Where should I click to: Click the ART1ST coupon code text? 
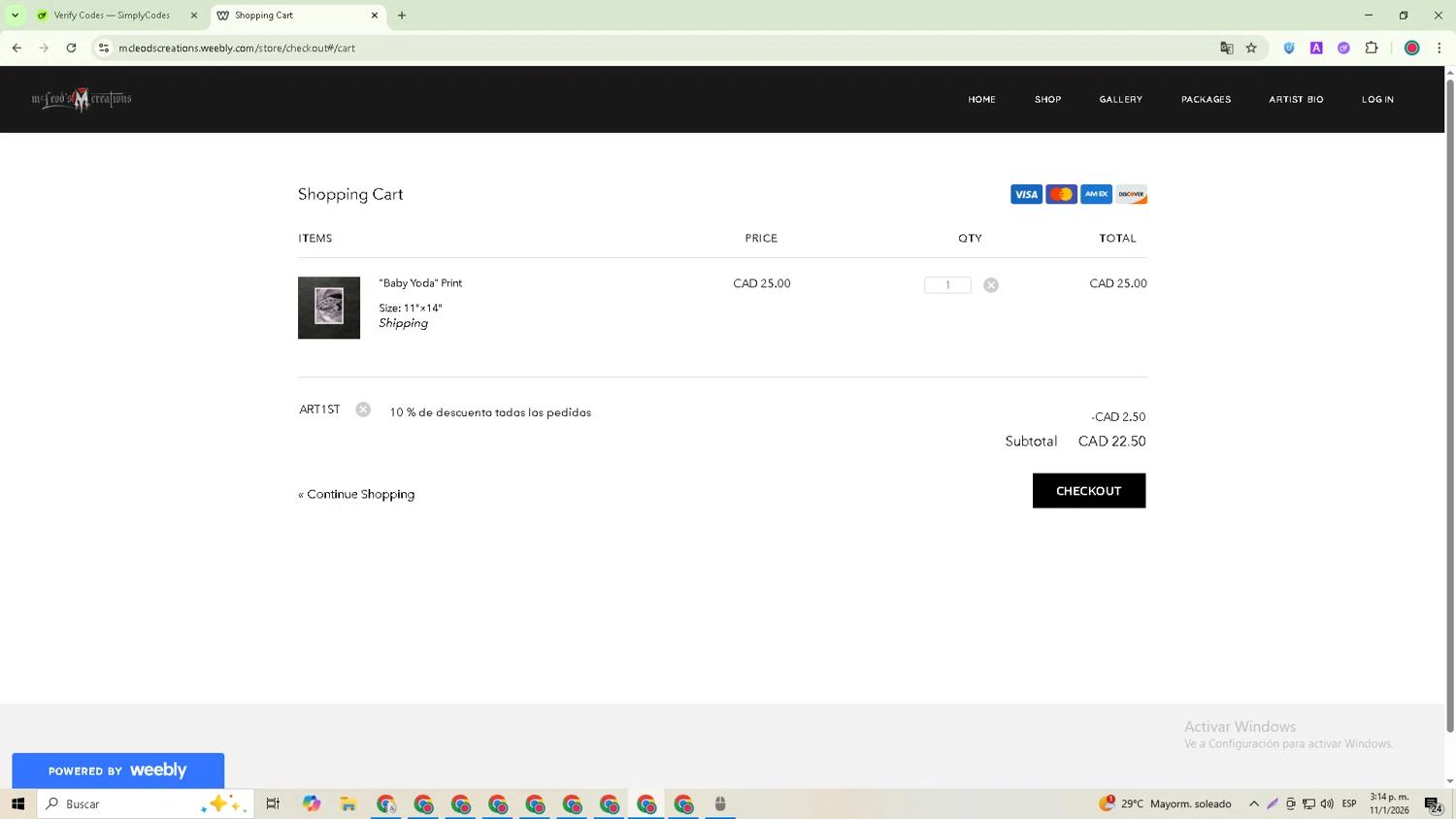(x=319, y=409)
